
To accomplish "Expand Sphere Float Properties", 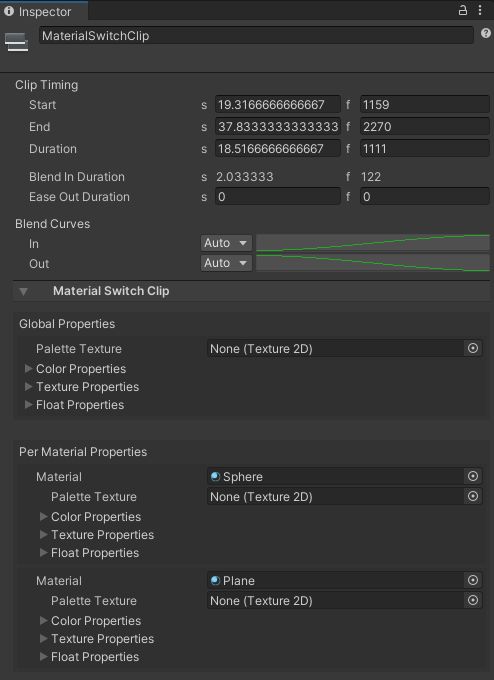I will point(43,552).
